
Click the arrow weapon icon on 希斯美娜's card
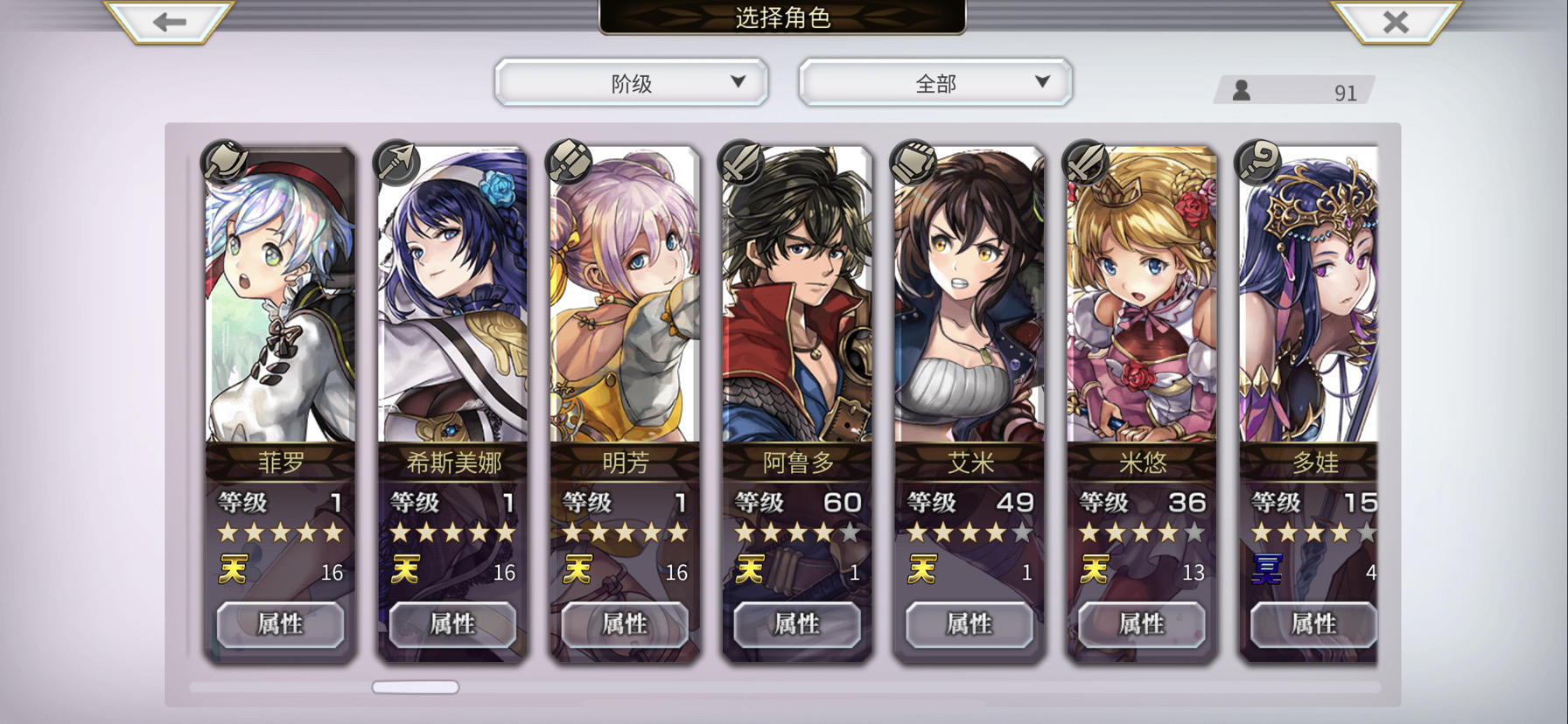pyautogui.click(x=396, y=161)
